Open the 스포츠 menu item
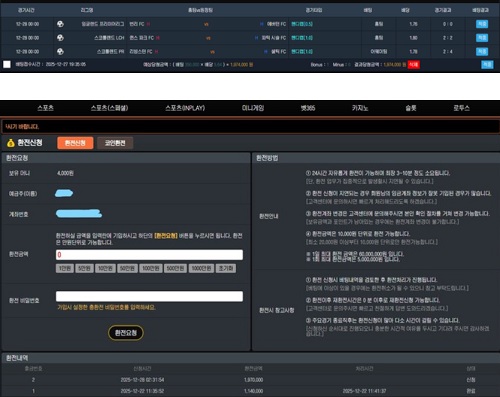The height and width of the screenshot is (397, 500). pos(46,108)
